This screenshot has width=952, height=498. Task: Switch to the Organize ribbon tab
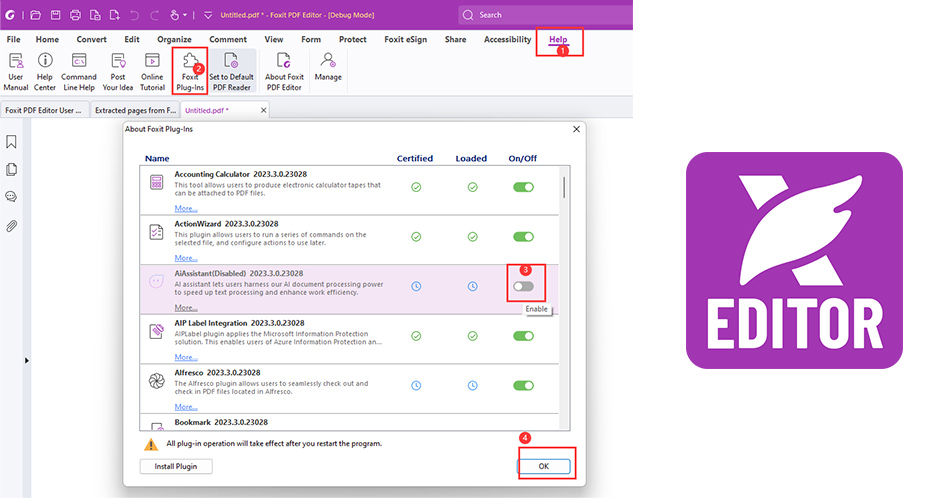[x=174, y=39]
